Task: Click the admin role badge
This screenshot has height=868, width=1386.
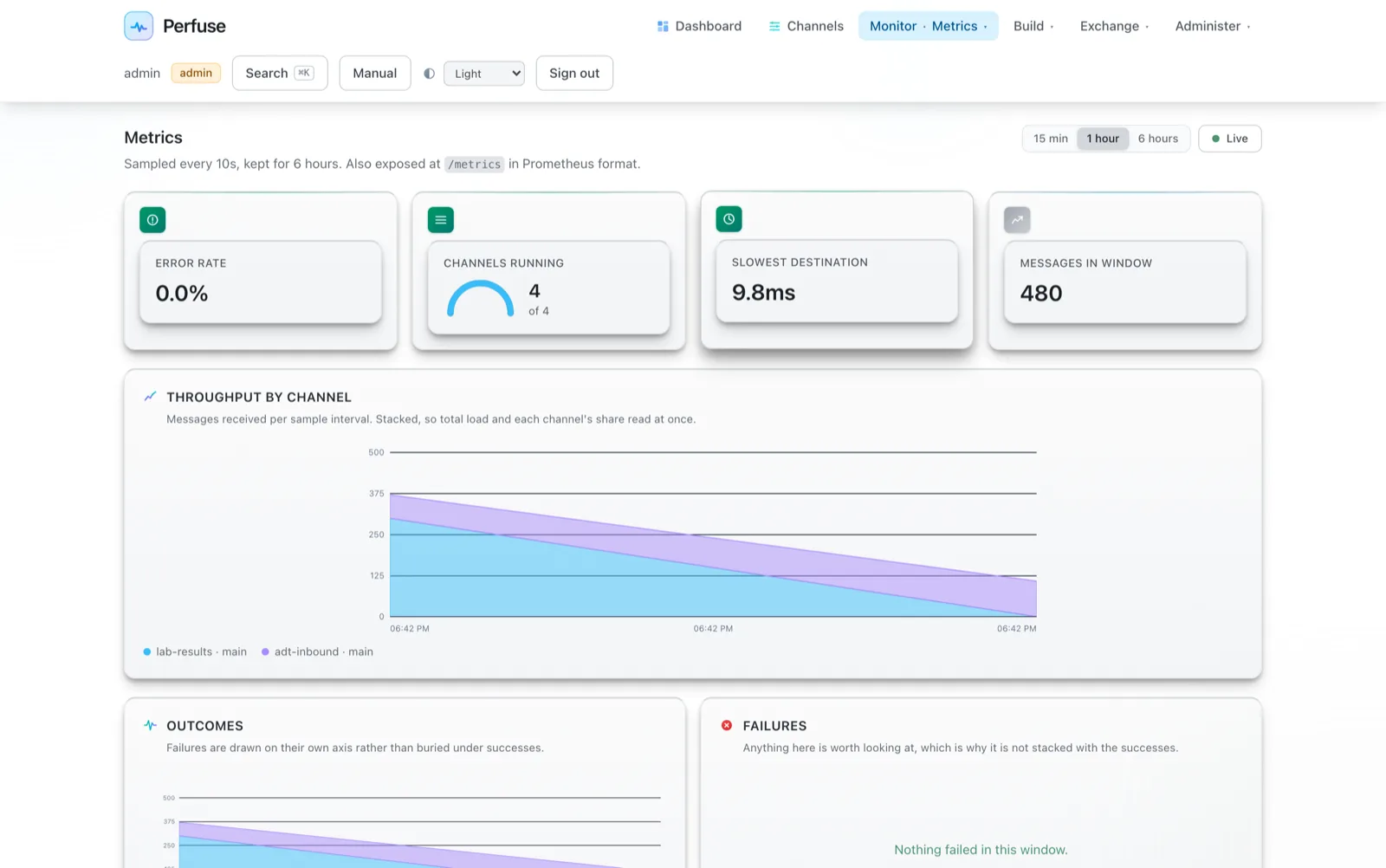Action: point(196,73)
